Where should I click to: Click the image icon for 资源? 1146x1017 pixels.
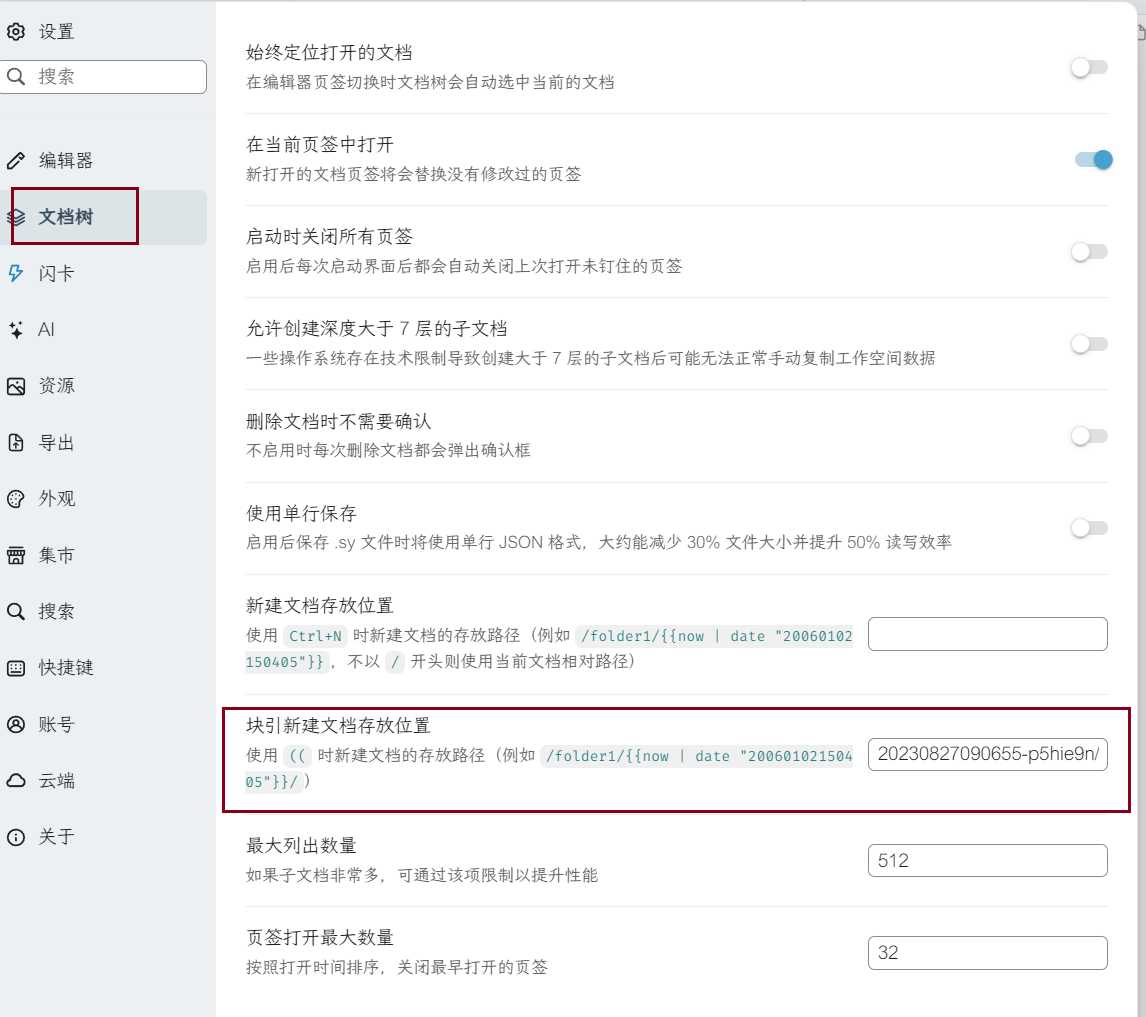[x=16, y=386]
